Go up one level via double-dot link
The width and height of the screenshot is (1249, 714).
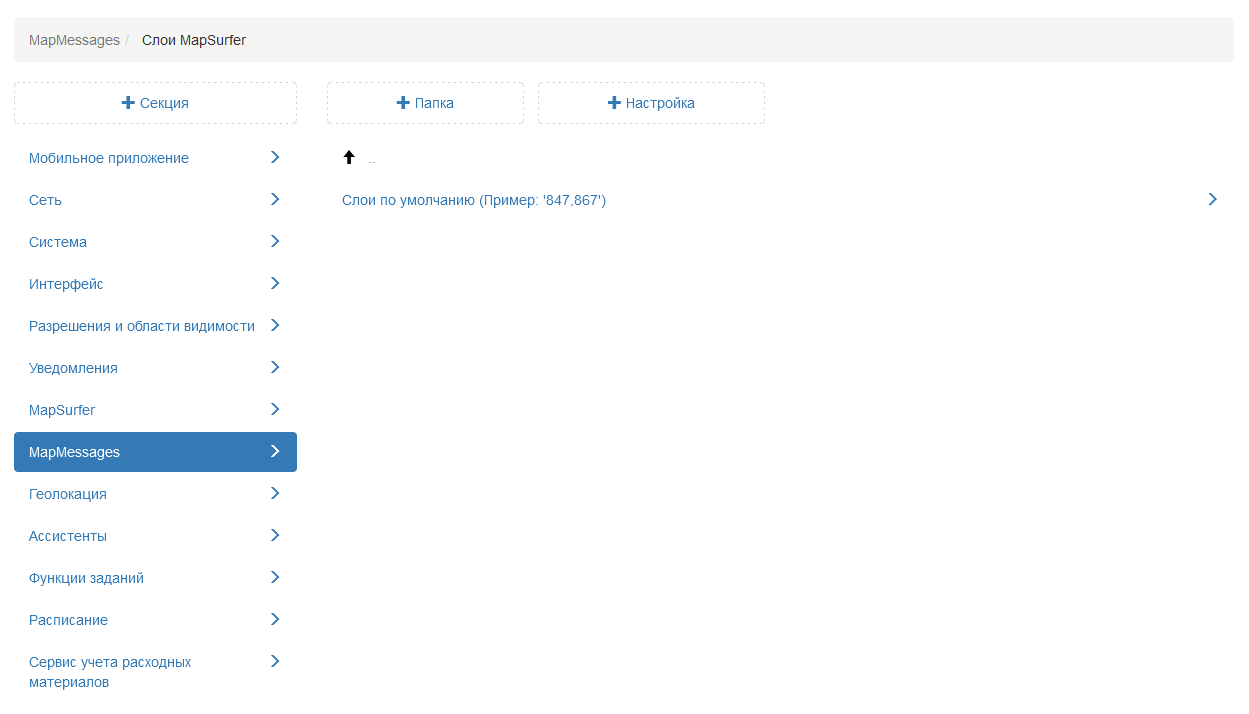[x=372, y=159]
